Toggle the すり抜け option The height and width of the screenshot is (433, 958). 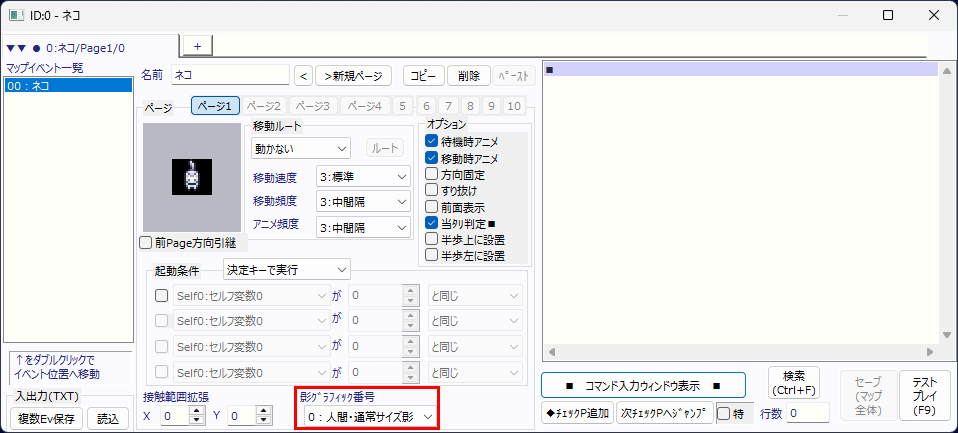pyautogui.click(x=432, y=190)
